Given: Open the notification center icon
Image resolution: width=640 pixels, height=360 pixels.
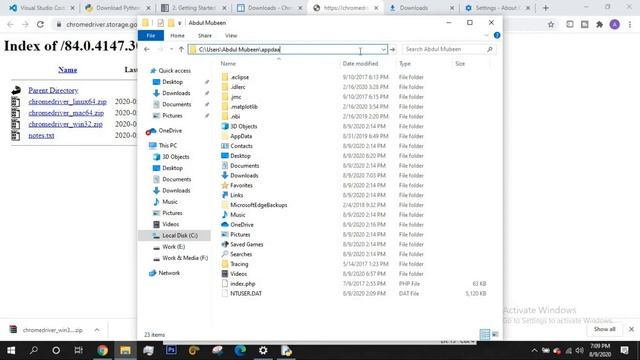Looking at the screenshot, I should (x=624, y=350).
